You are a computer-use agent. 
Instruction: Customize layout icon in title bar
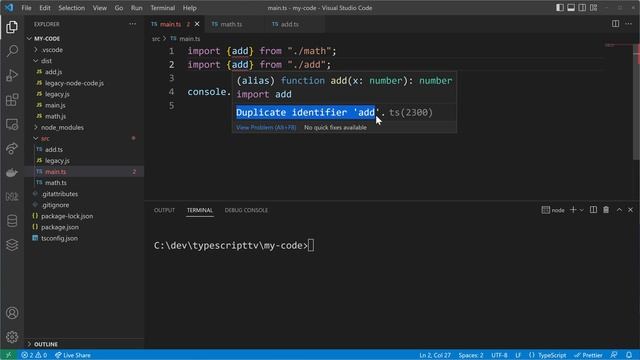click(x=593, y=8)
